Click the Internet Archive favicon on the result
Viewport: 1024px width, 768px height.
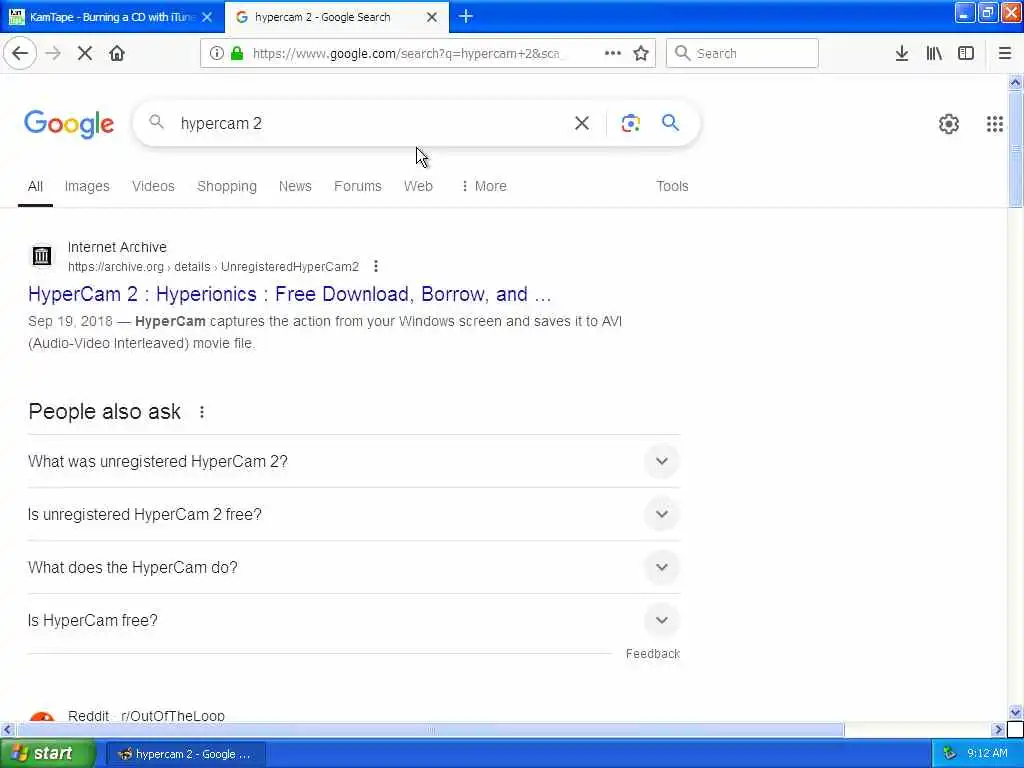42,256
